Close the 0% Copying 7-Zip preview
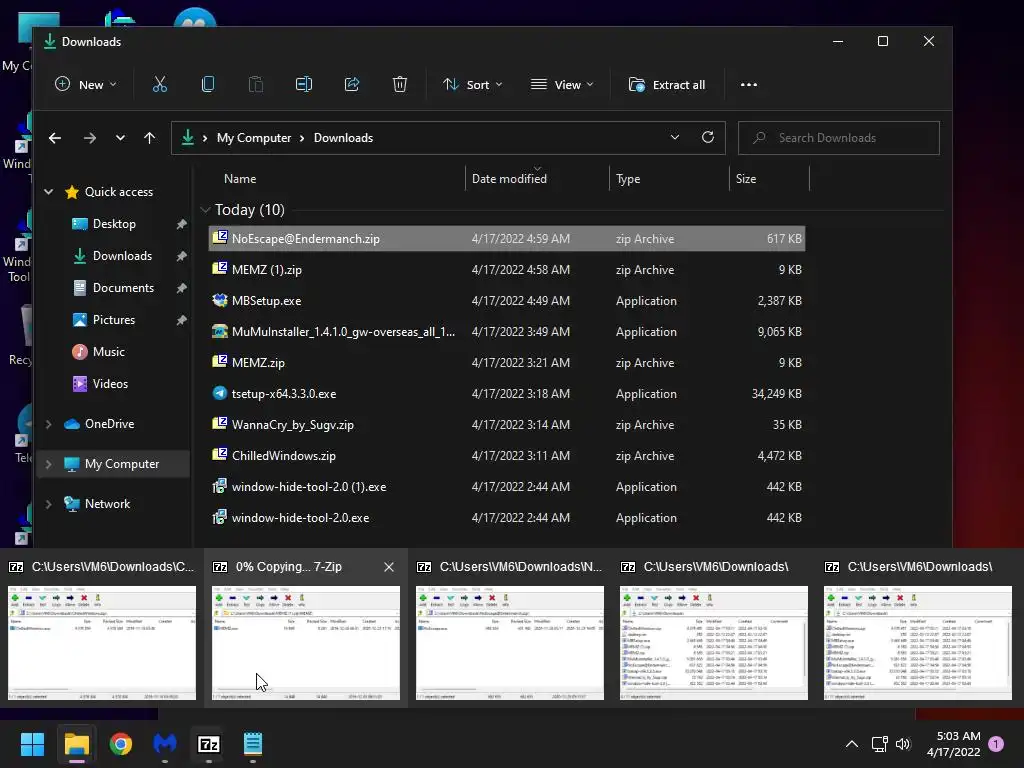 [389, 567]
